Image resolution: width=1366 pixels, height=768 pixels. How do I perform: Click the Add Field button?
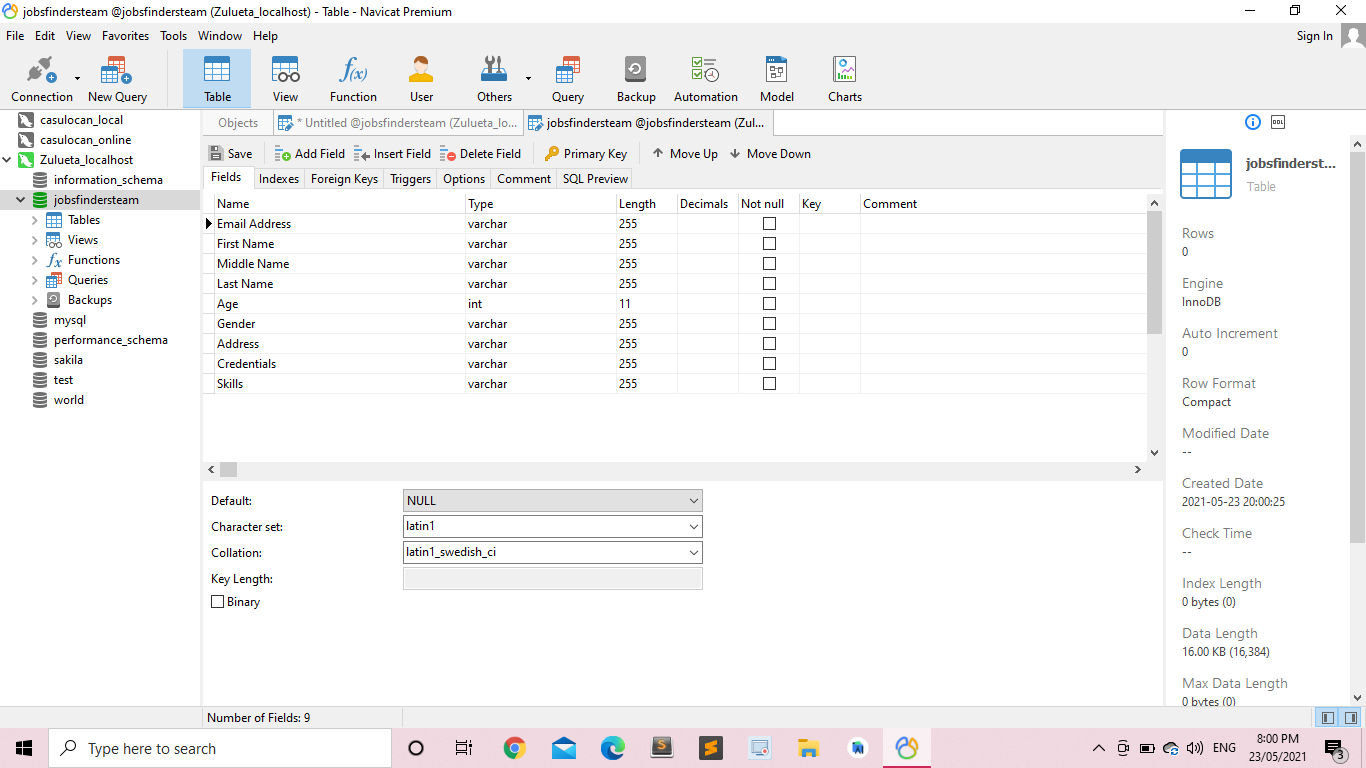309,154
